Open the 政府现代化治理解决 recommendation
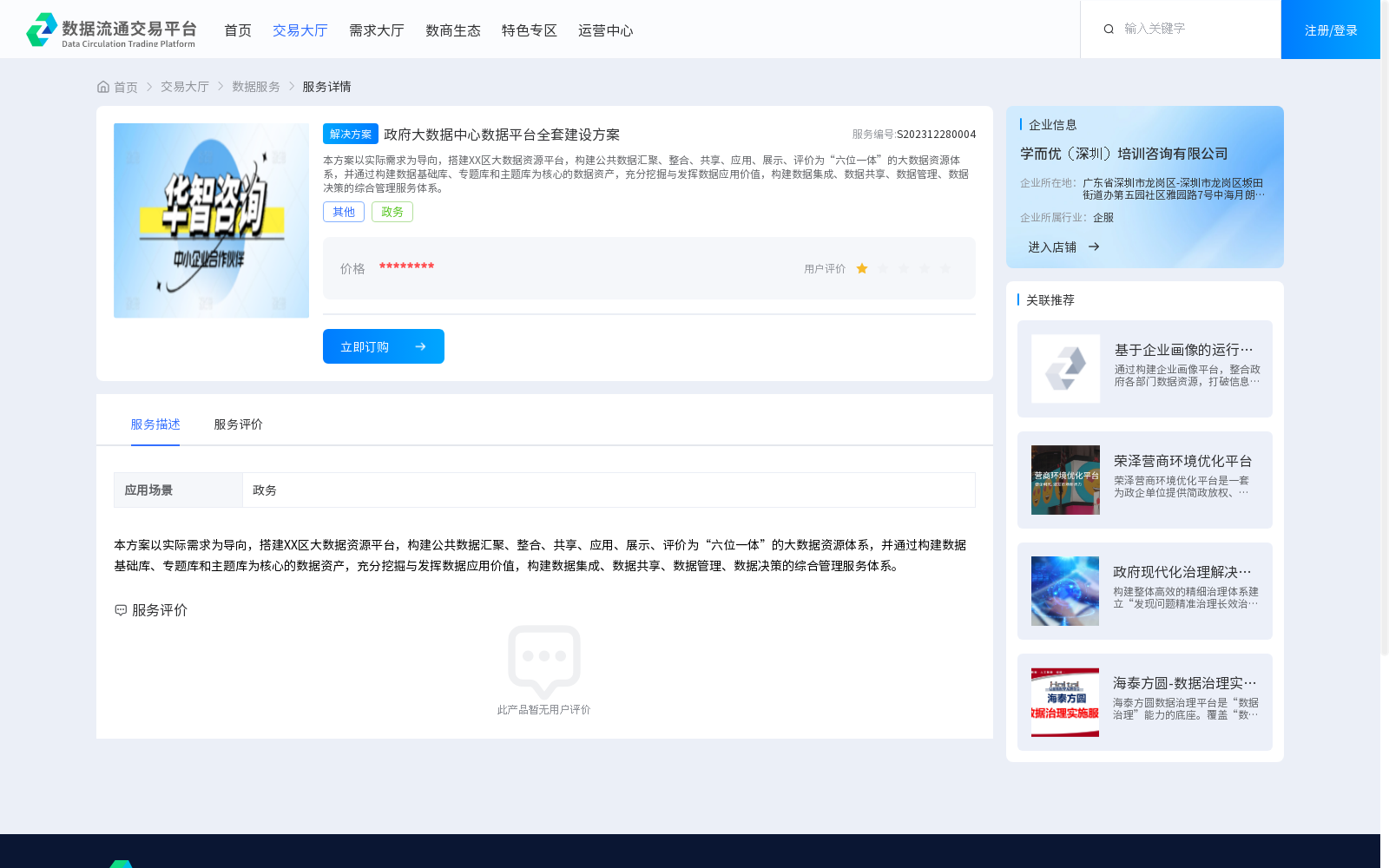1389x868 pixels. 1145,591
